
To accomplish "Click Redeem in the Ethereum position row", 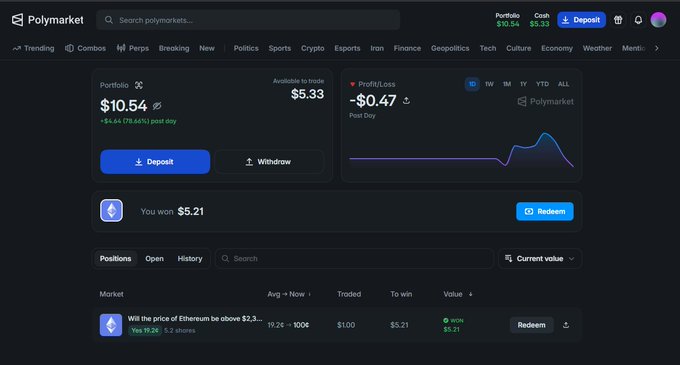I will click(x=531, y=325).
